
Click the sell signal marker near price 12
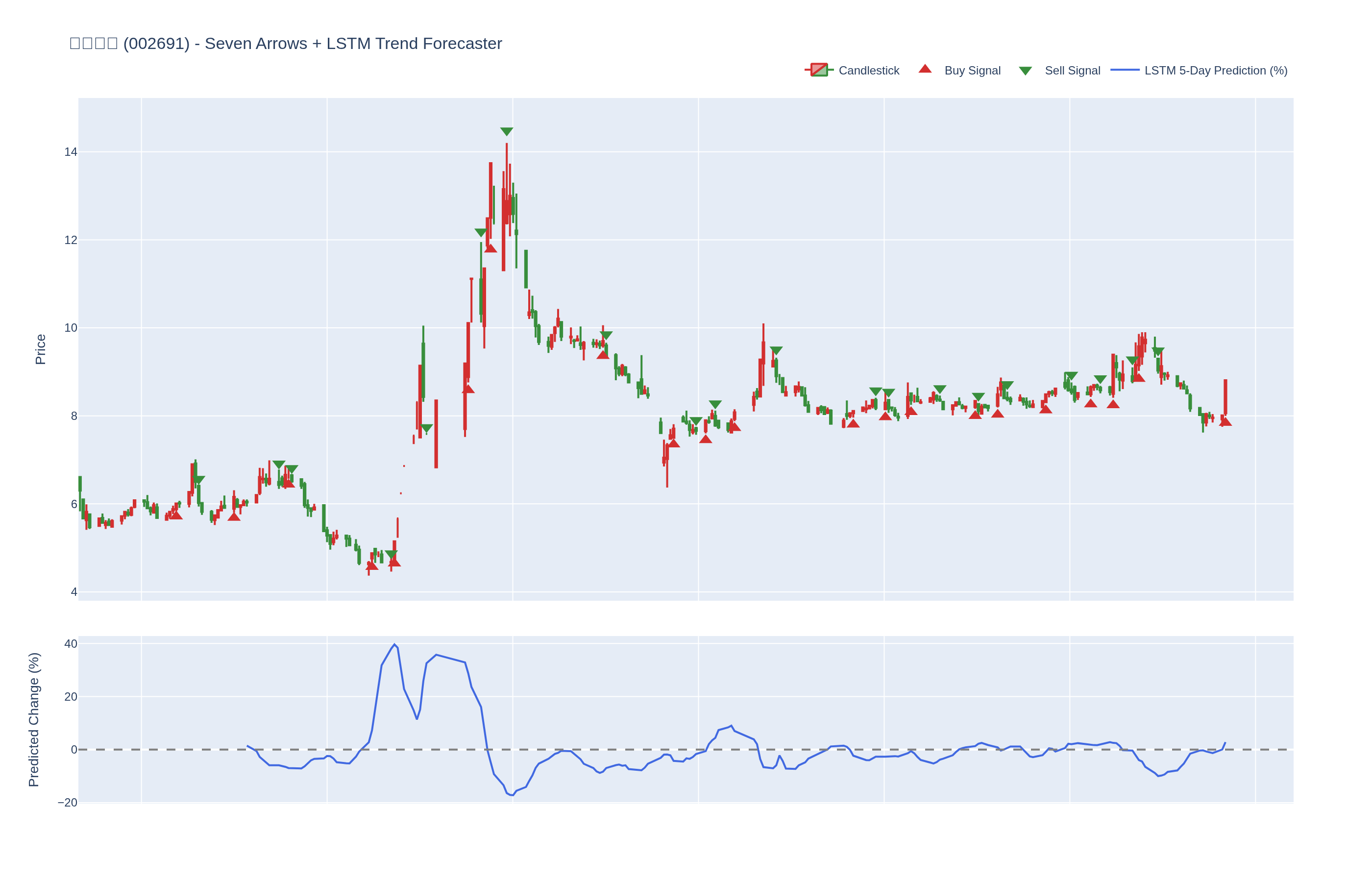point(480,233)
